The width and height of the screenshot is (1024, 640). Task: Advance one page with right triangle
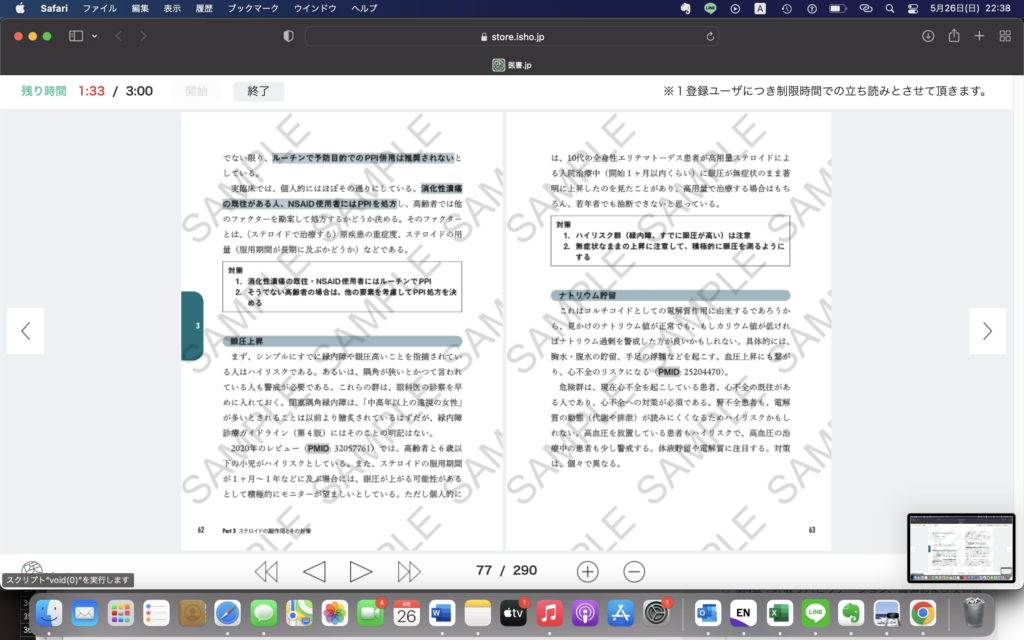point(361,571)
